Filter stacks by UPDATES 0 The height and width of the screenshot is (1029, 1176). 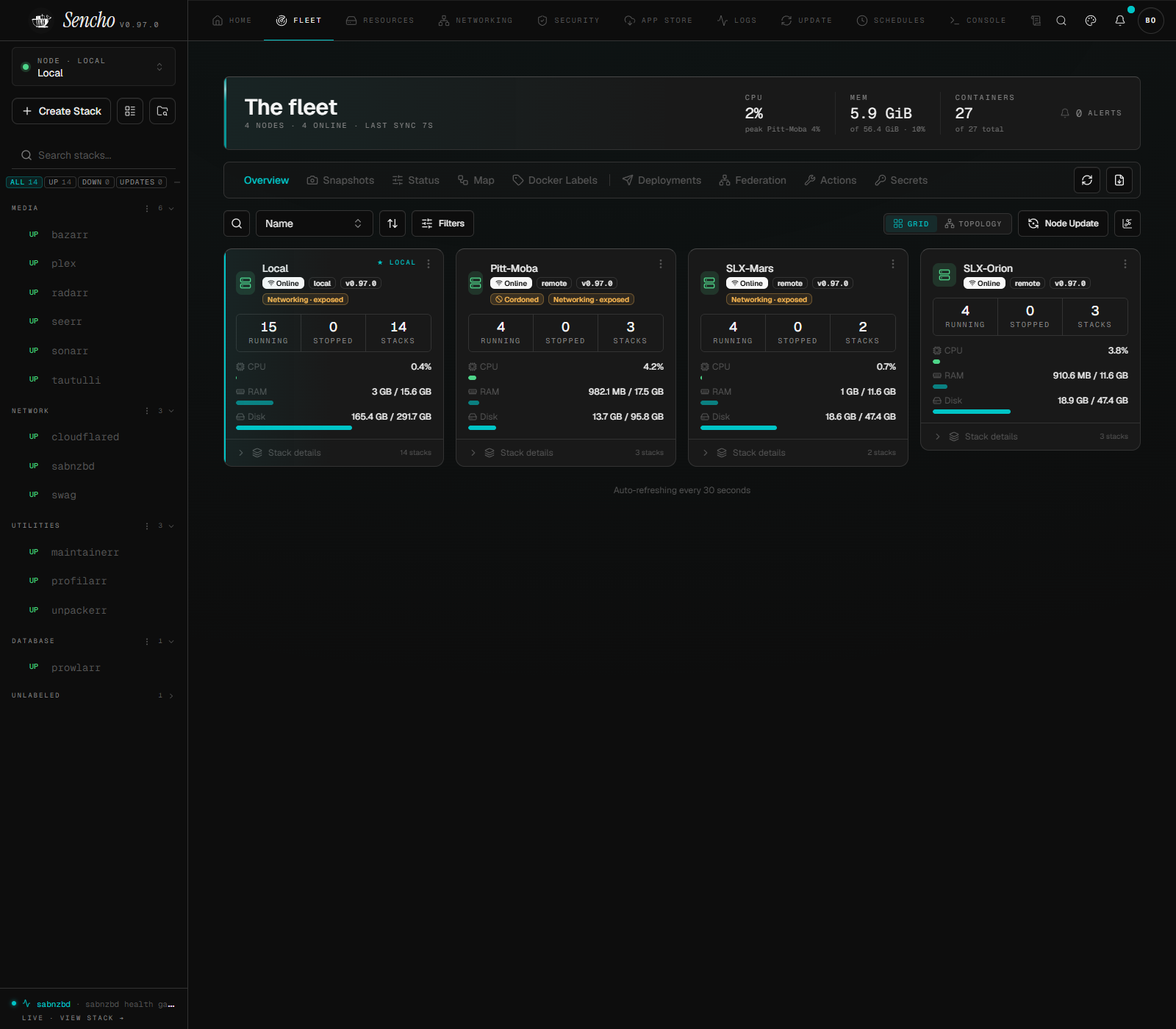141,182
